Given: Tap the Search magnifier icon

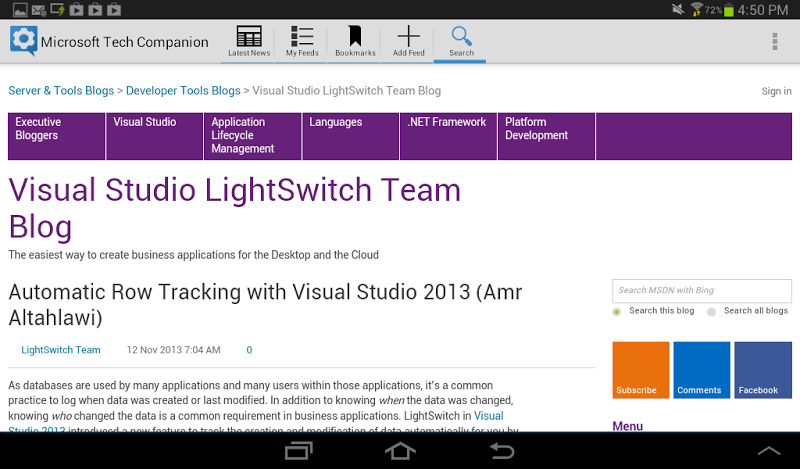Looking at the screenshot, I should [461, 41].
